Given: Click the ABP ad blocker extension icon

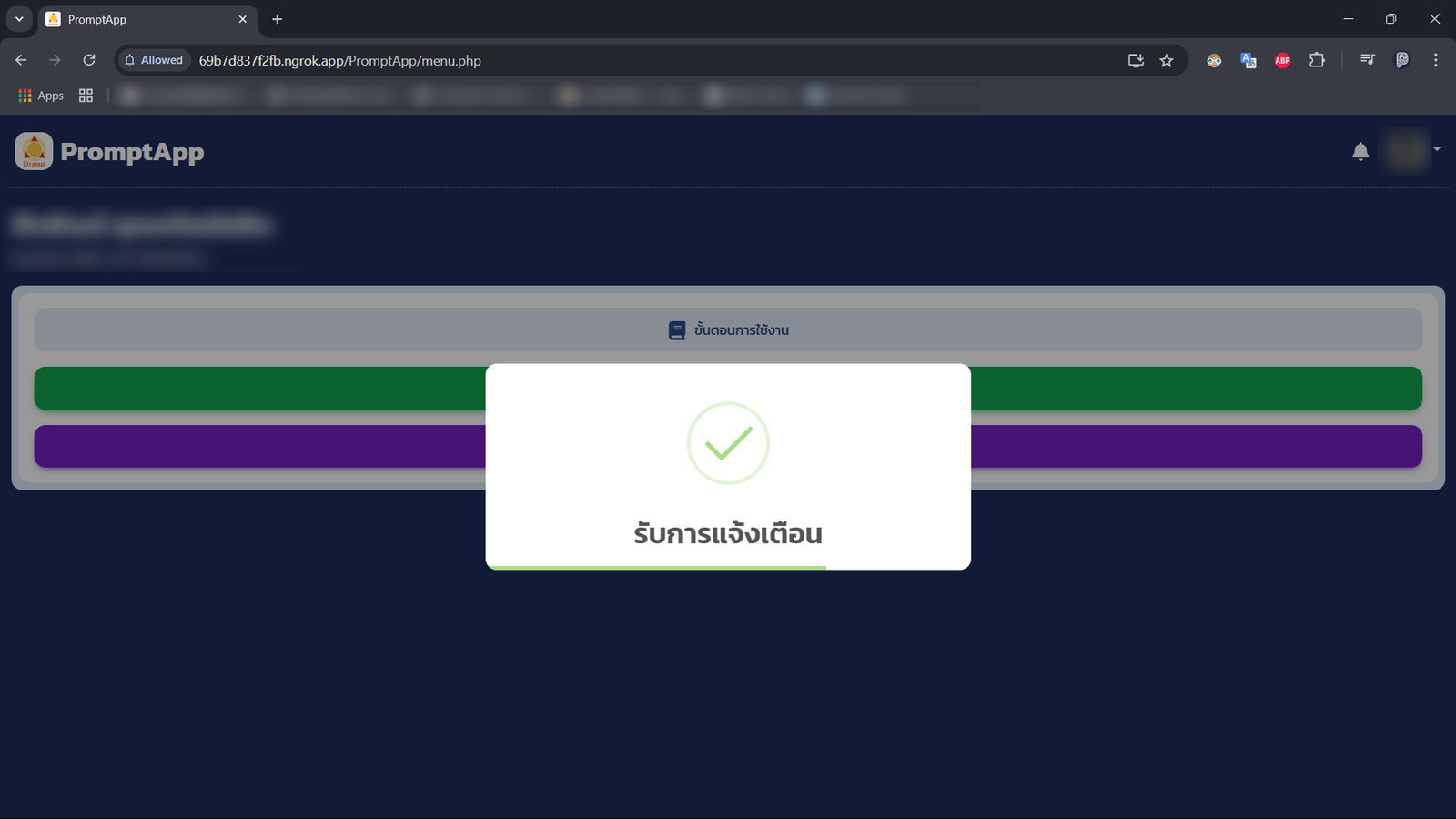Looking at the screenshot, I should [x=1282, y=60].
